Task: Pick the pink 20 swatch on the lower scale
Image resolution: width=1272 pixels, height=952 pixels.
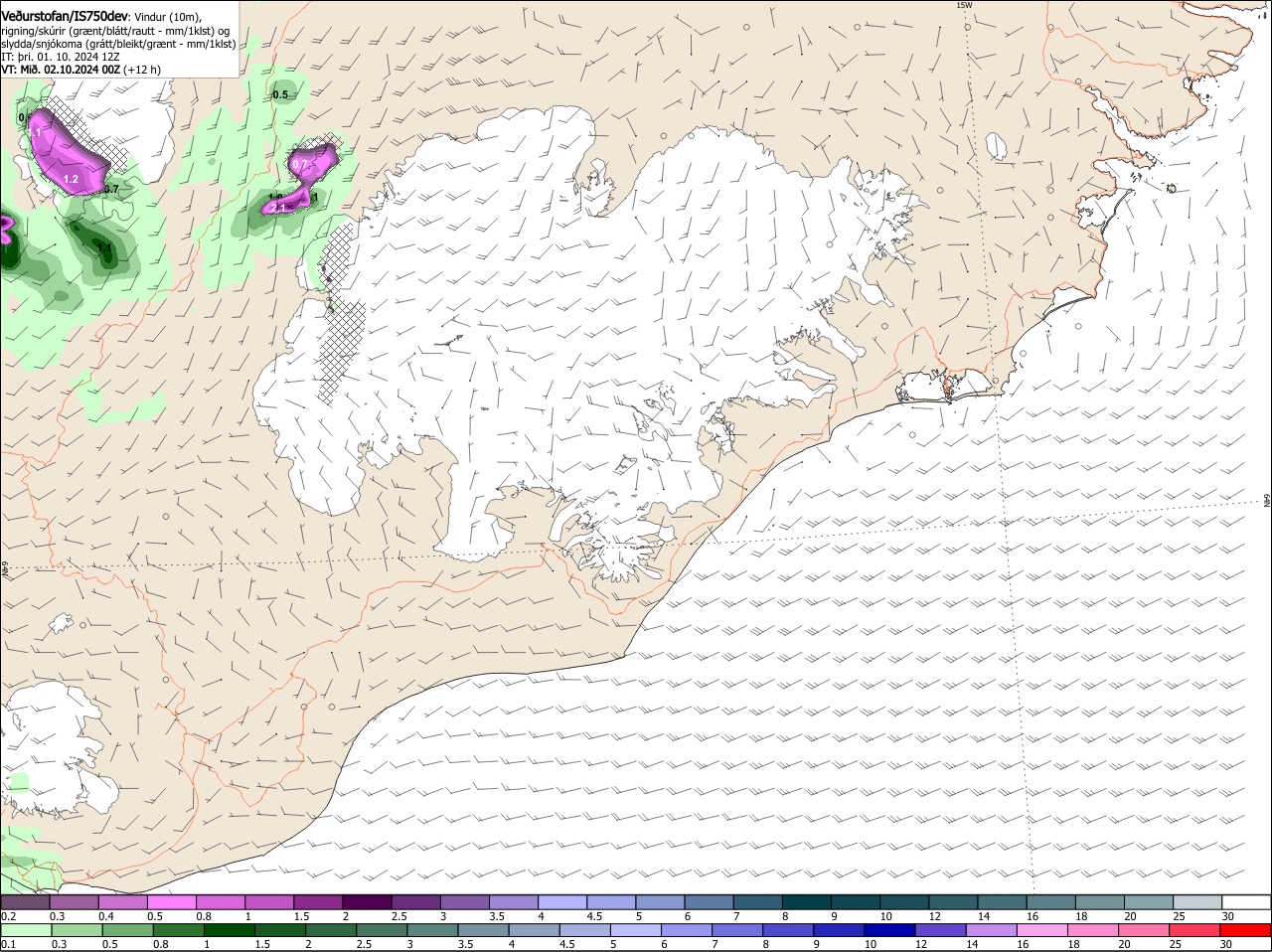Action: click(x=1144, y=931)
